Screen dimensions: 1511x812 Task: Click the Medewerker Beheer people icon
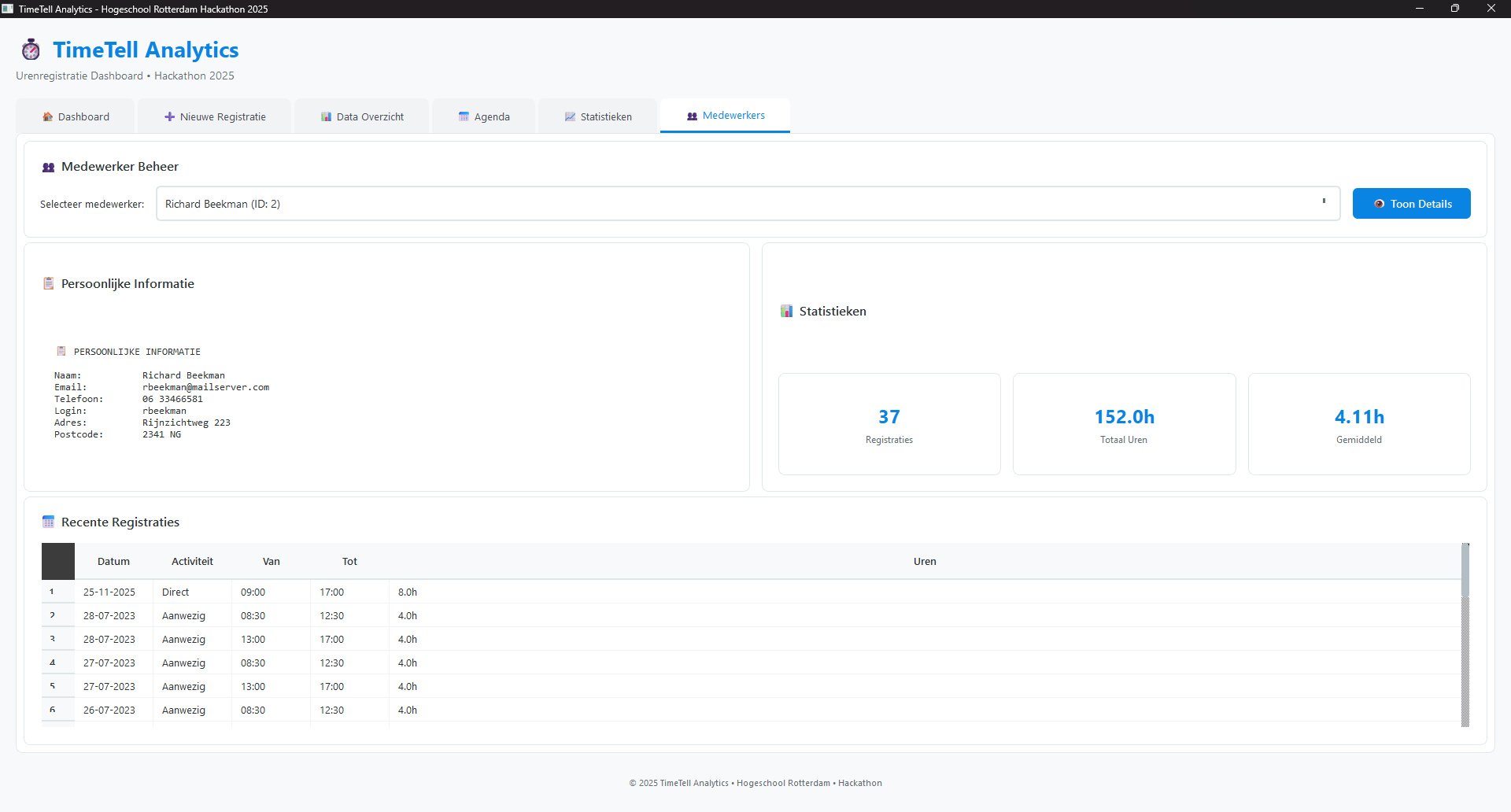click(48, 167)
